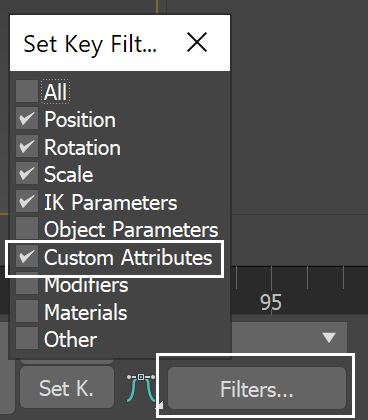Click the Object Parameters label text
The height and width of the screenshot is (420, 368).
[131, 230]
